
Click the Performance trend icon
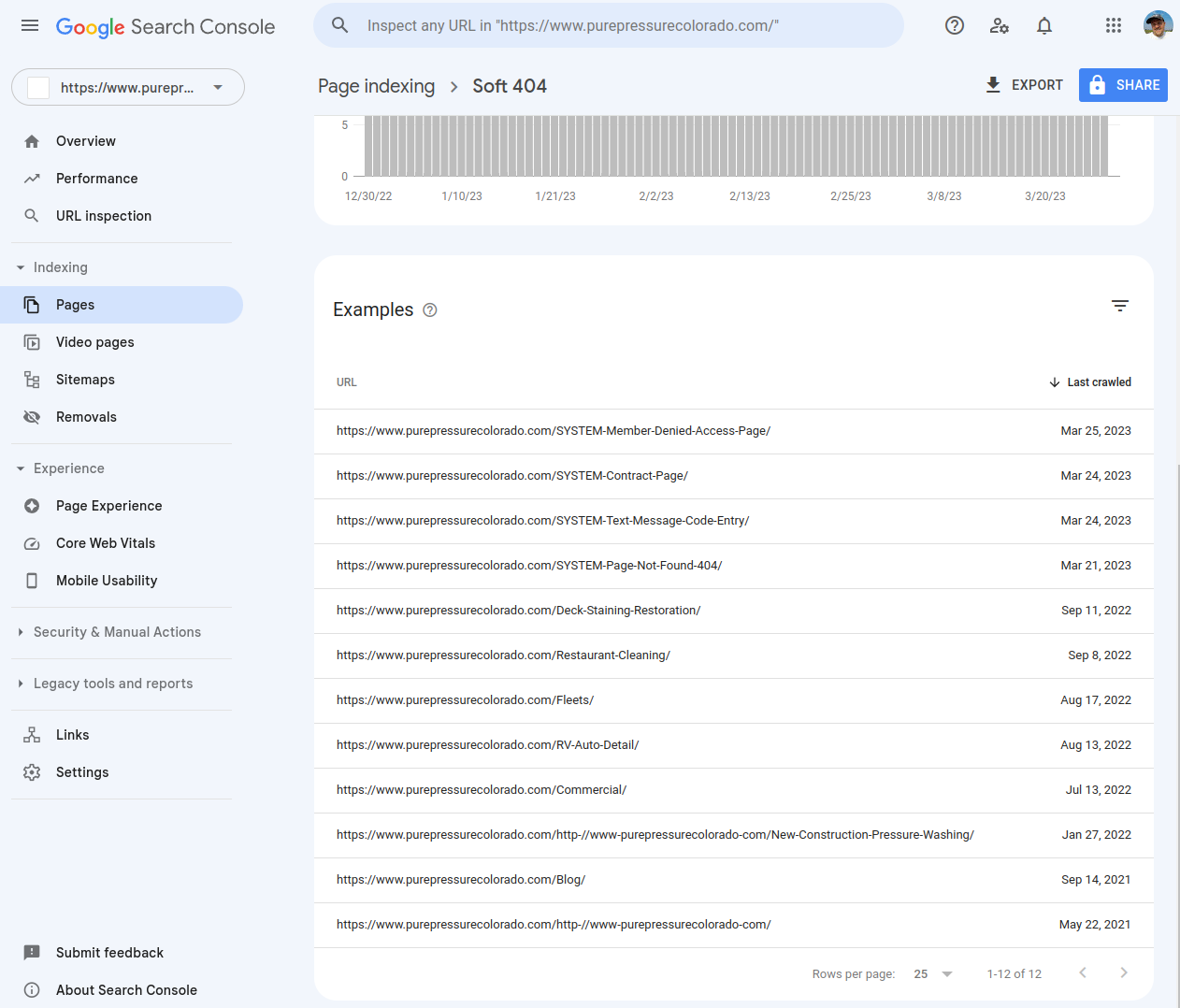tap(32, 179)
